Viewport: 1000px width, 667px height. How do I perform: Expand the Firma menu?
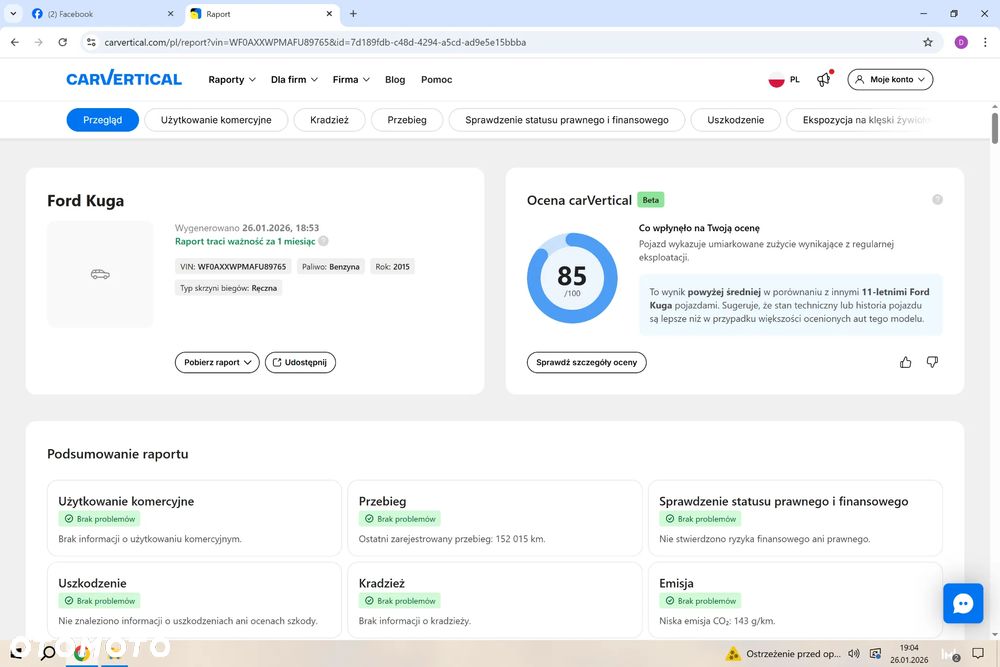click(351, 80)
